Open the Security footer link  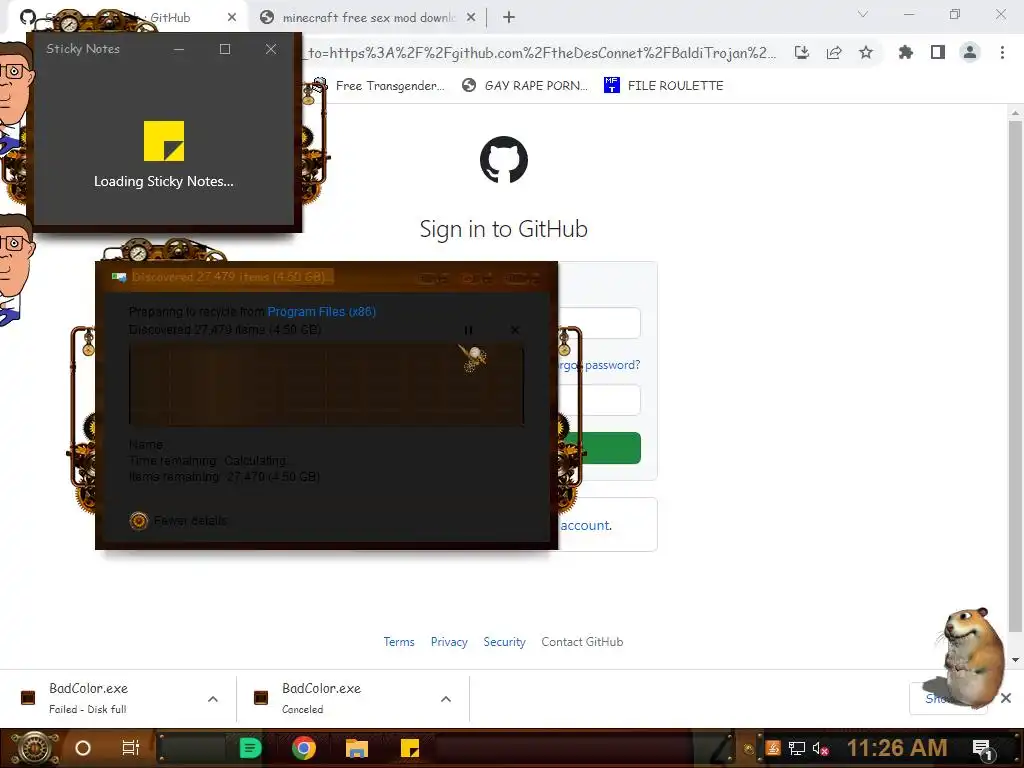tap(504, 642)
